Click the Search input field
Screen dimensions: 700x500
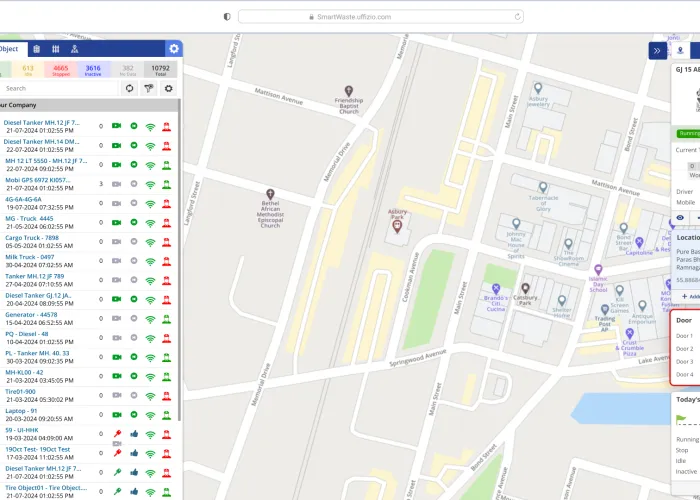55,88
